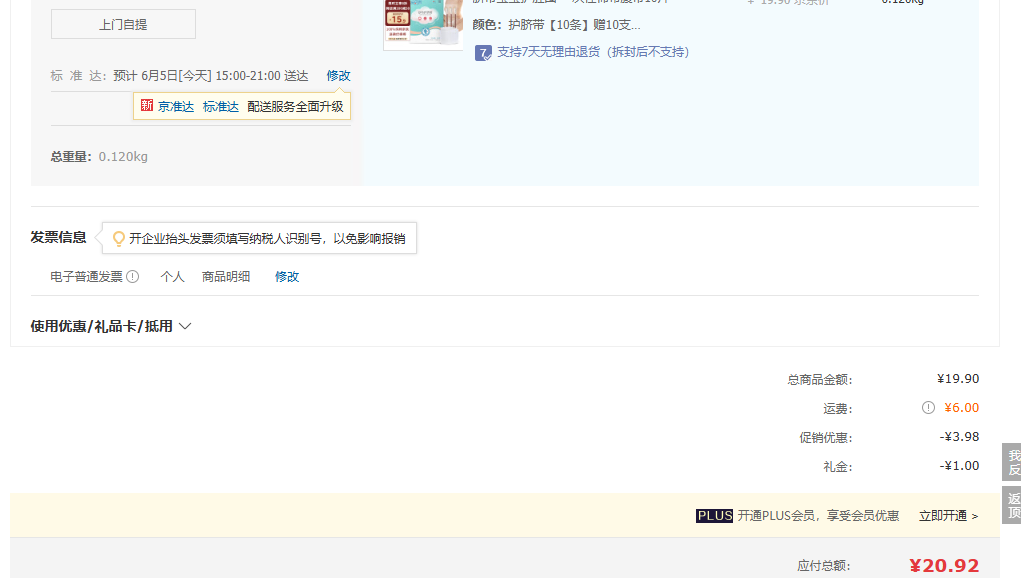Click the shipping fee ¥6.00
Image resolution: width=1021 pixels, height=578 pixels.
[x=962, y=407]
